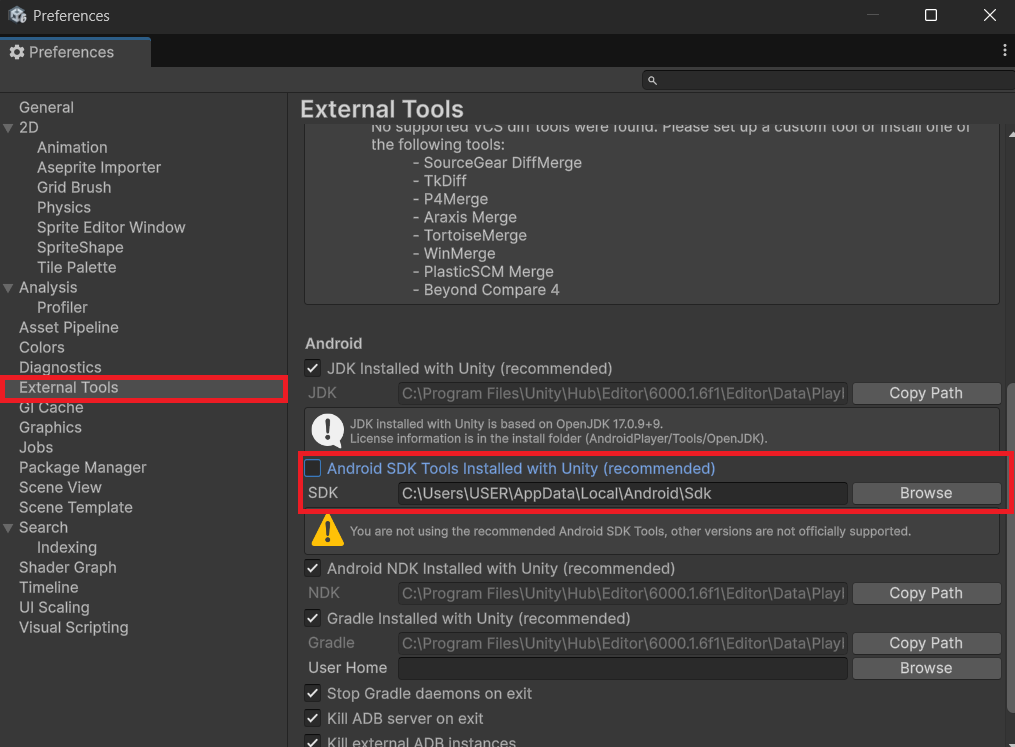Viewport: 1015px width, 747px height.
Task: Open Graphics preferences
Action: click(x=50, y=428)
